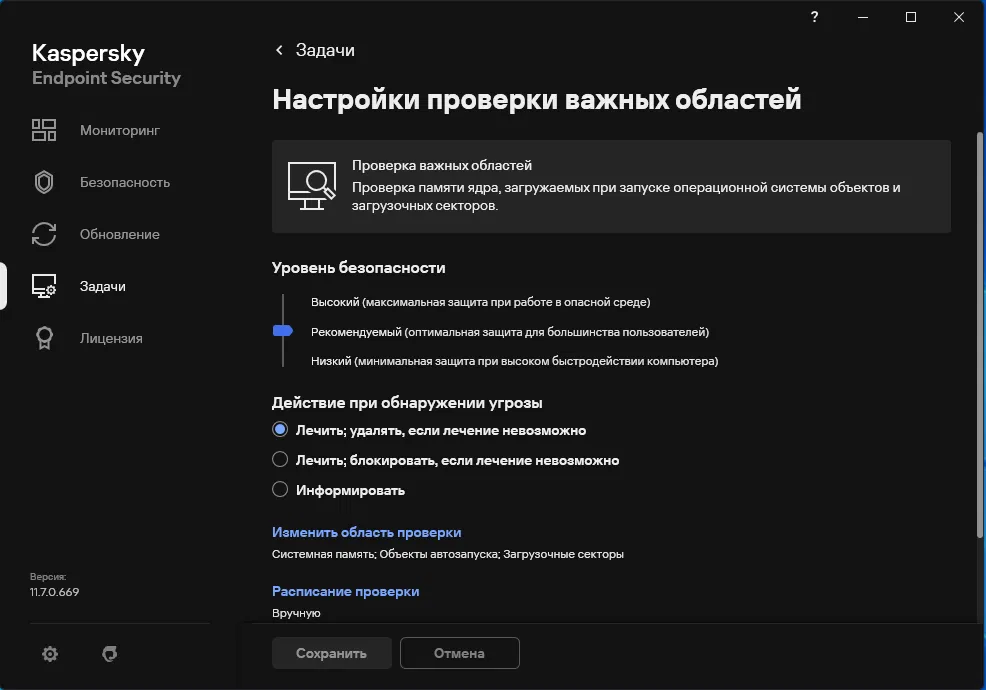Select Лечить; блокировать, если лечение невозможно
The width and height of the screenshot is (986, 690).
280,459
